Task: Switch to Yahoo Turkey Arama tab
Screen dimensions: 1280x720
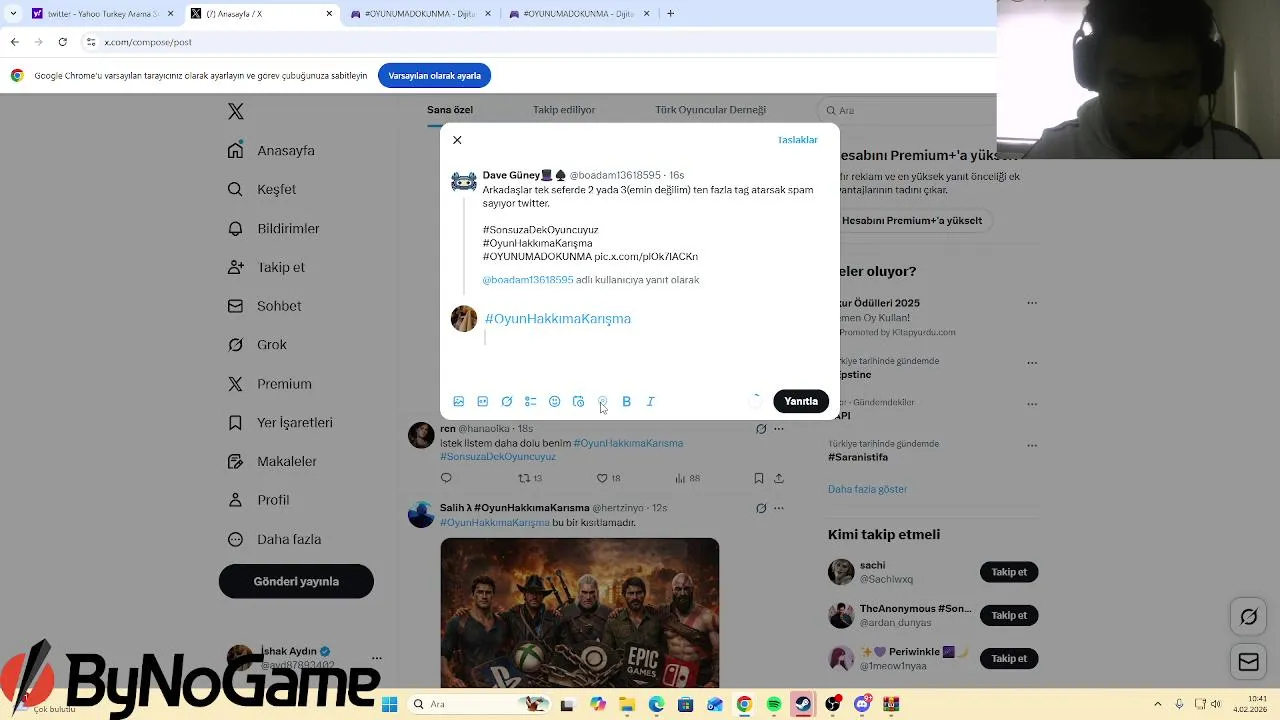Action: pyautogui.click(x=103, y=14)
